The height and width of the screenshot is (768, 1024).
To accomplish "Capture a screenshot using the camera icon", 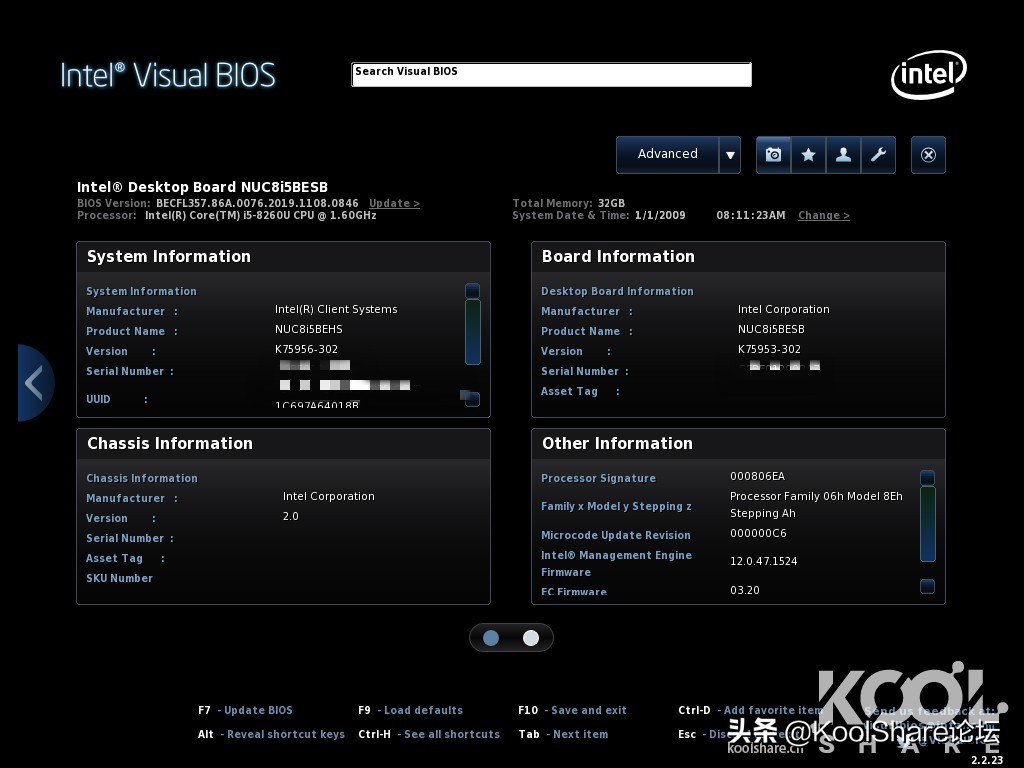I will (x=773, y=154).
